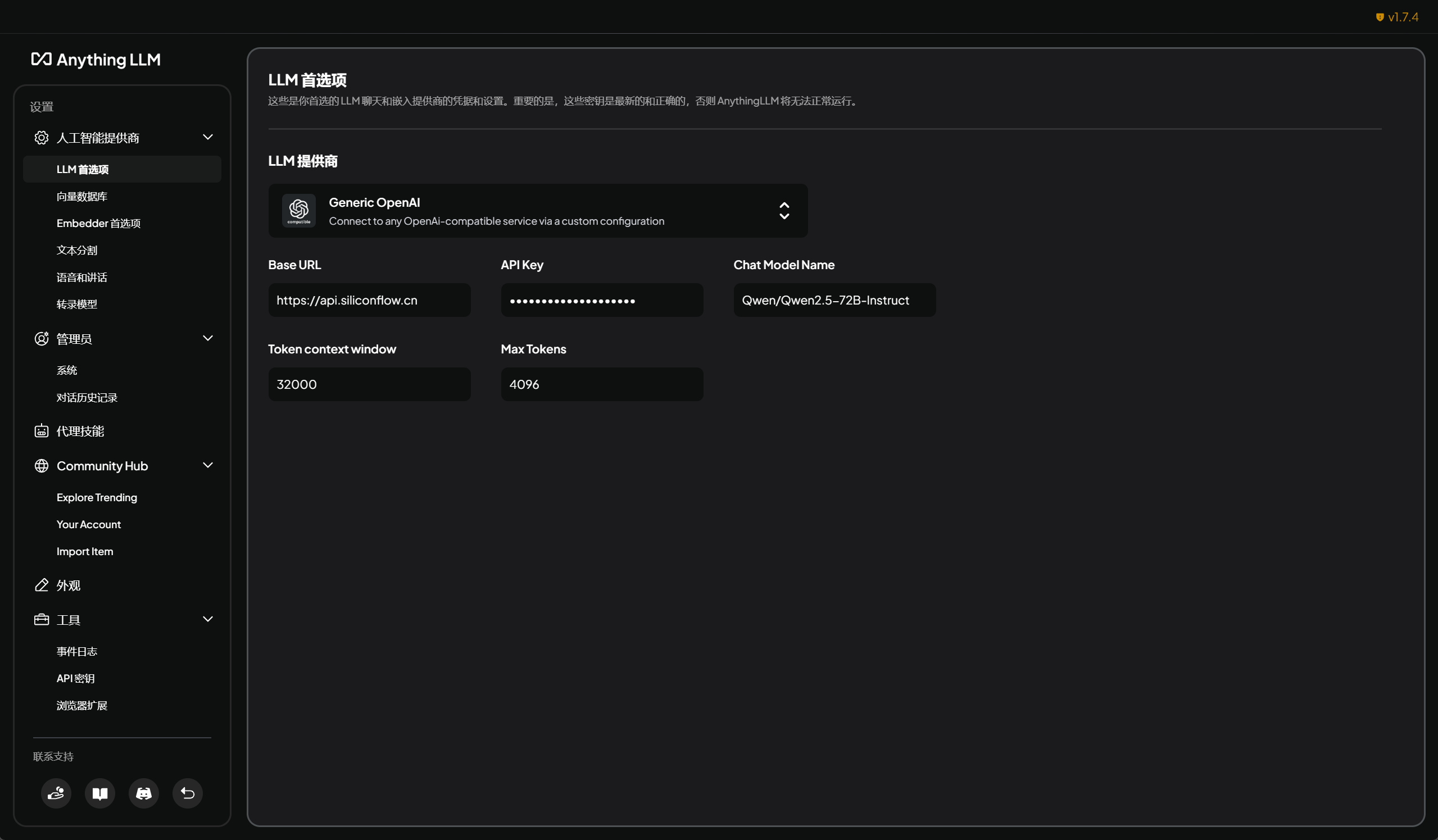Collapse the 人工智能提供商 section
Viewport: 1438px width, 840px height.
[x=208, y=138]
